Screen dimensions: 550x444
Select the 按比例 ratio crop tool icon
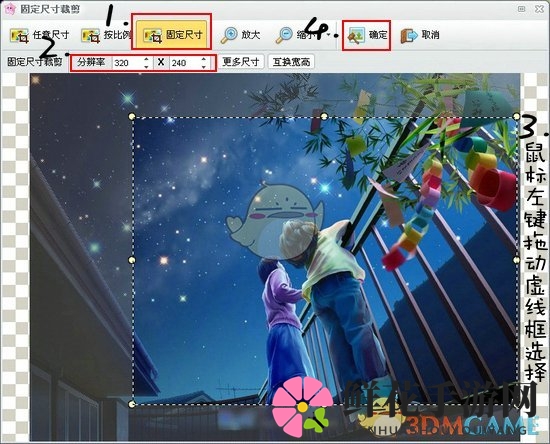point(90,35)
